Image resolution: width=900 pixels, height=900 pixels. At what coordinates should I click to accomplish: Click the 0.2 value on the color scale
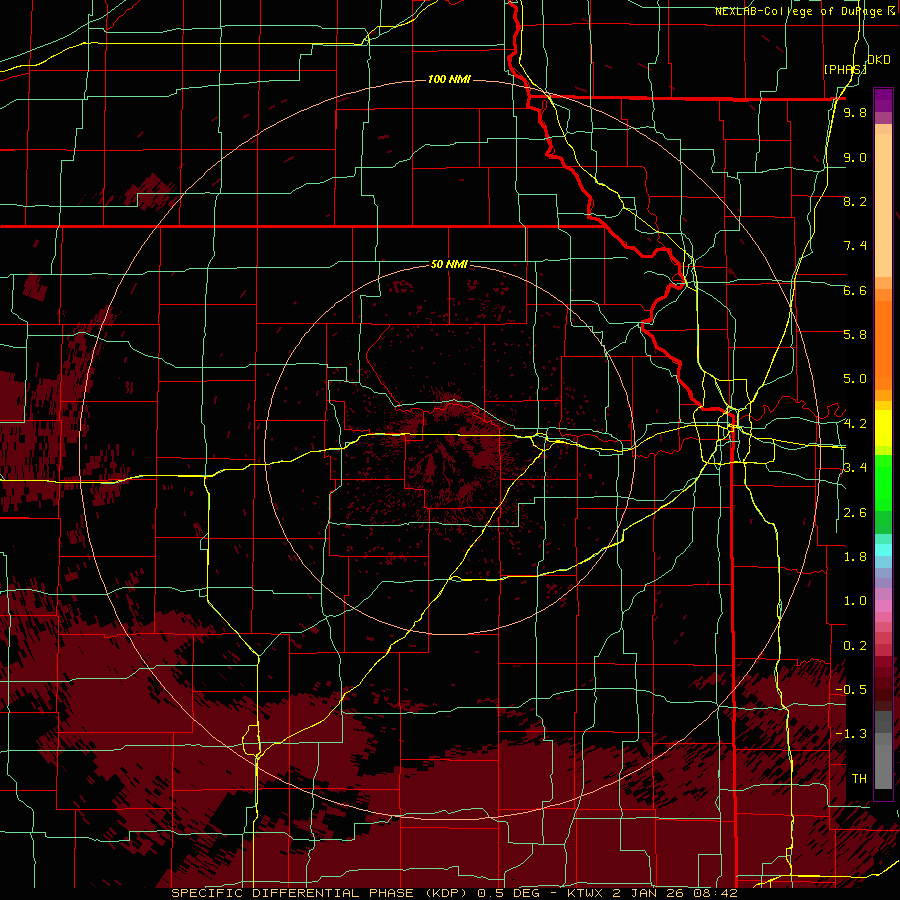[855, 646]
